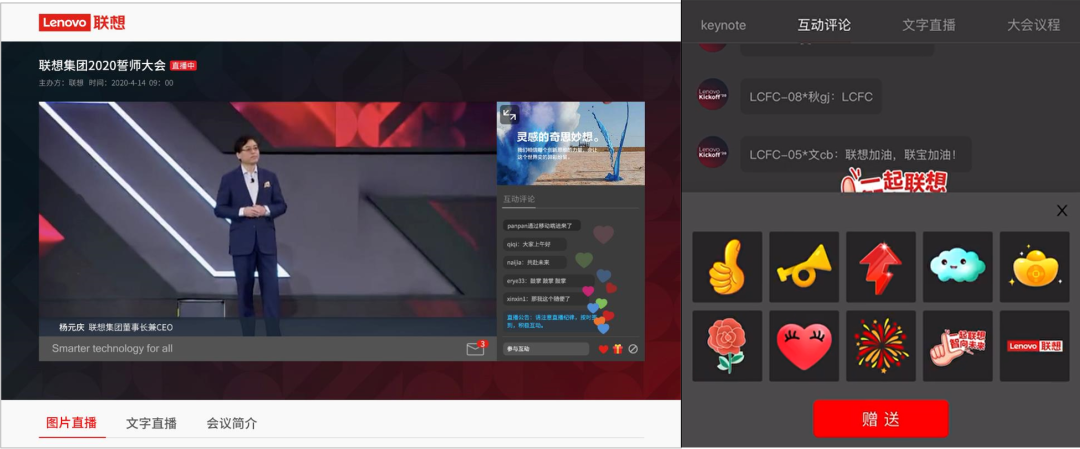Expand the slide preview with arrows icon
The image size is (1080, 449).
pyautogui.click(x=509, y=115)
